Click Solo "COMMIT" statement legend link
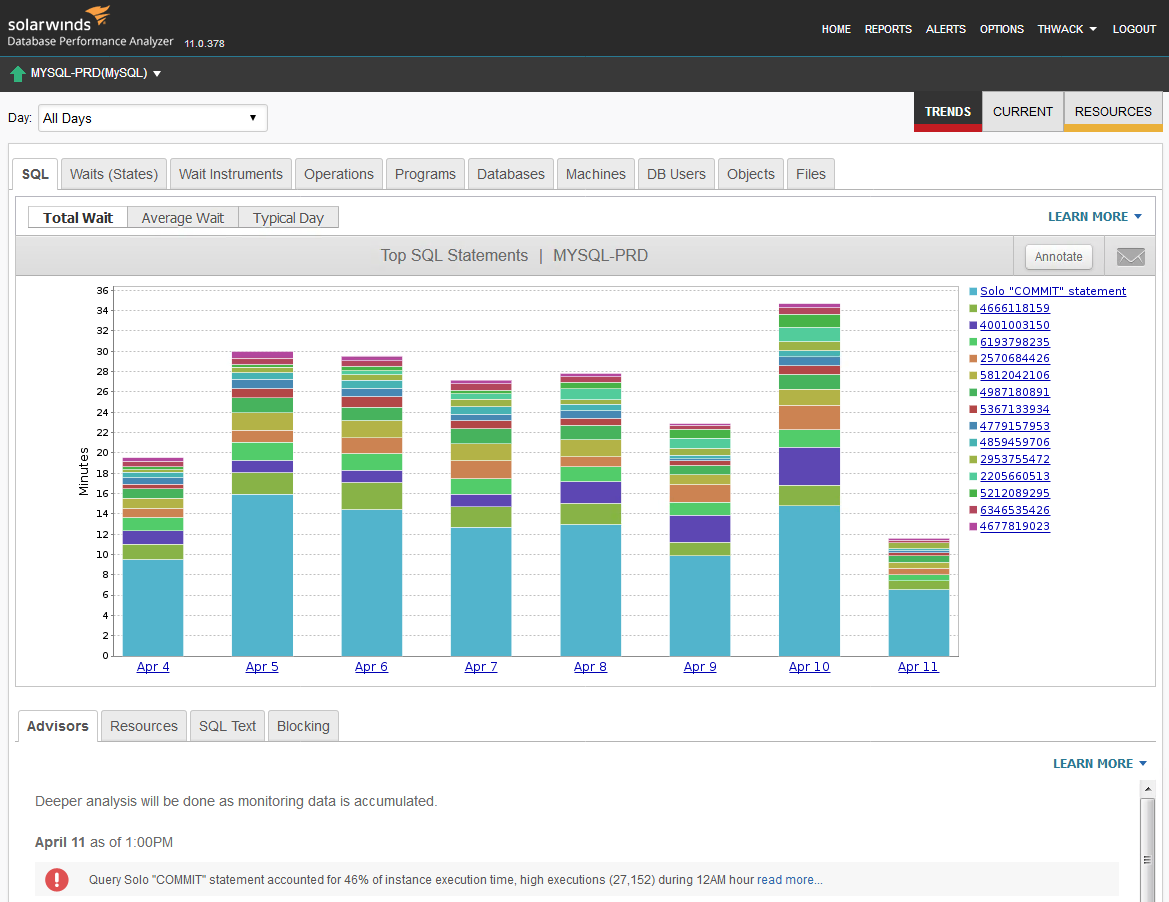This screenshot has width=1169, height=902. pos(1053,291)
